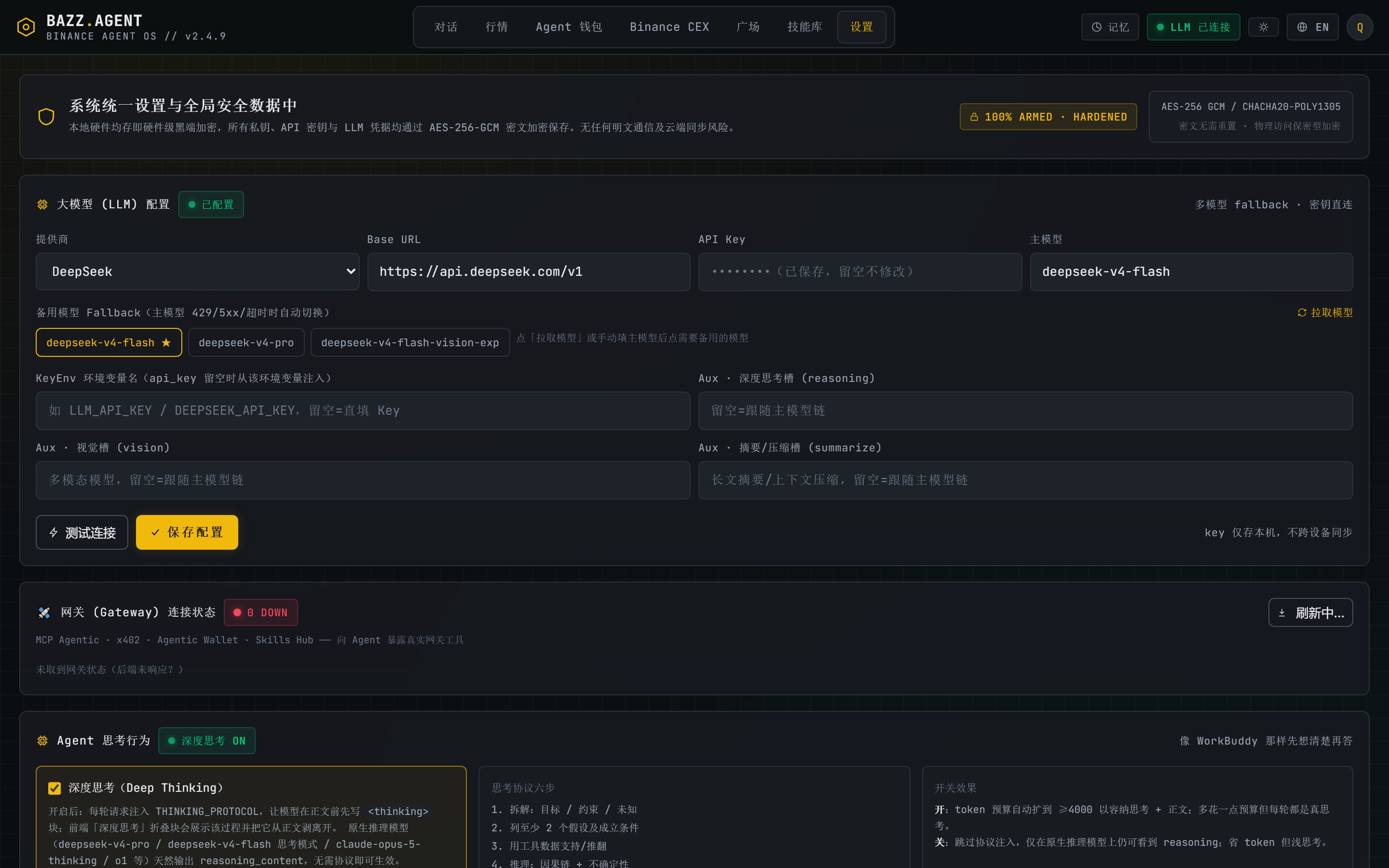Image resolution: width=1389 pixels, height=868 pixels.
Task: Open the 提供商 DeepSeek dropdown
Action: (x=197, y=271)
